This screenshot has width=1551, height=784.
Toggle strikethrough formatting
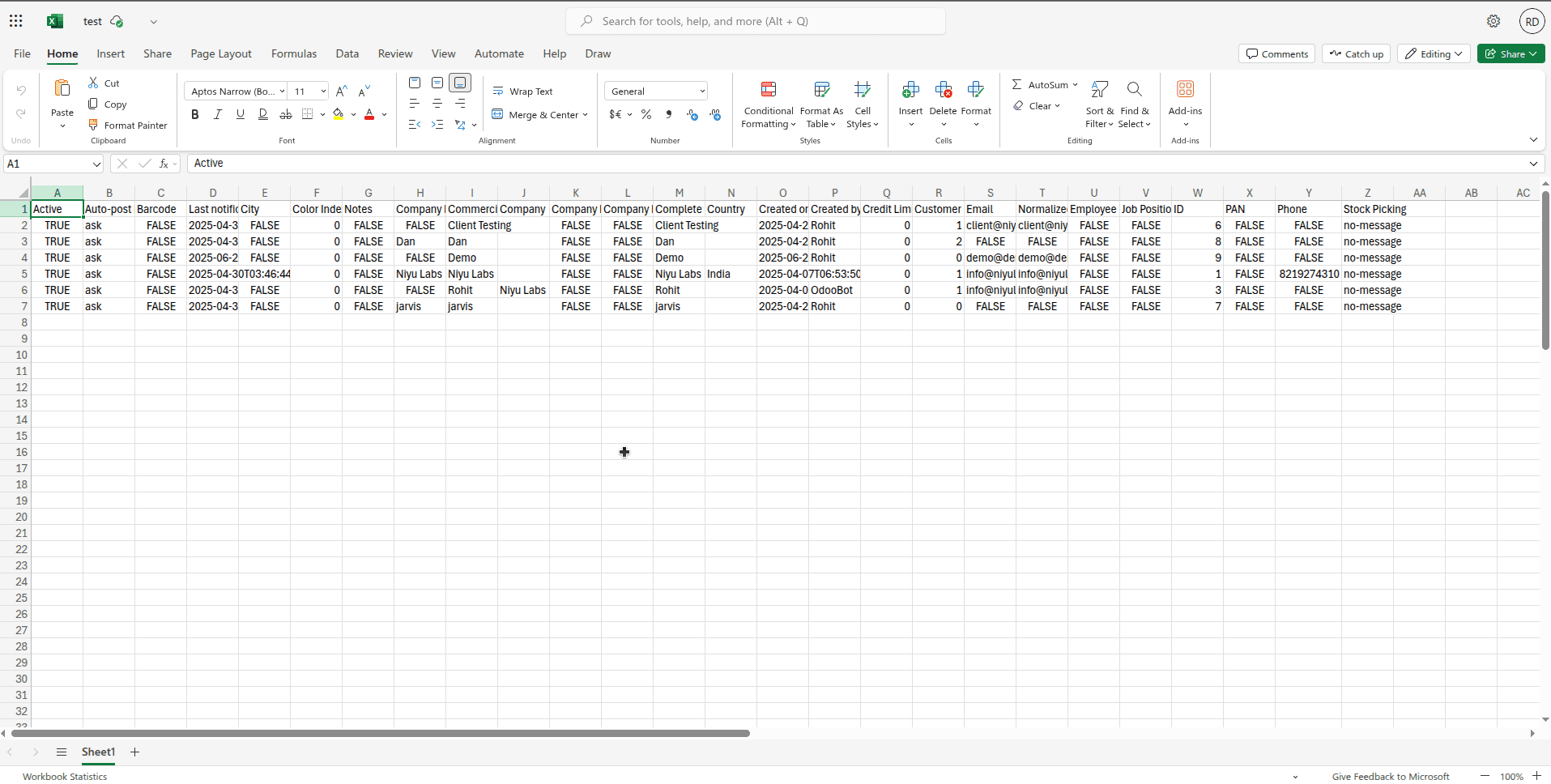[x=285, y=114]
